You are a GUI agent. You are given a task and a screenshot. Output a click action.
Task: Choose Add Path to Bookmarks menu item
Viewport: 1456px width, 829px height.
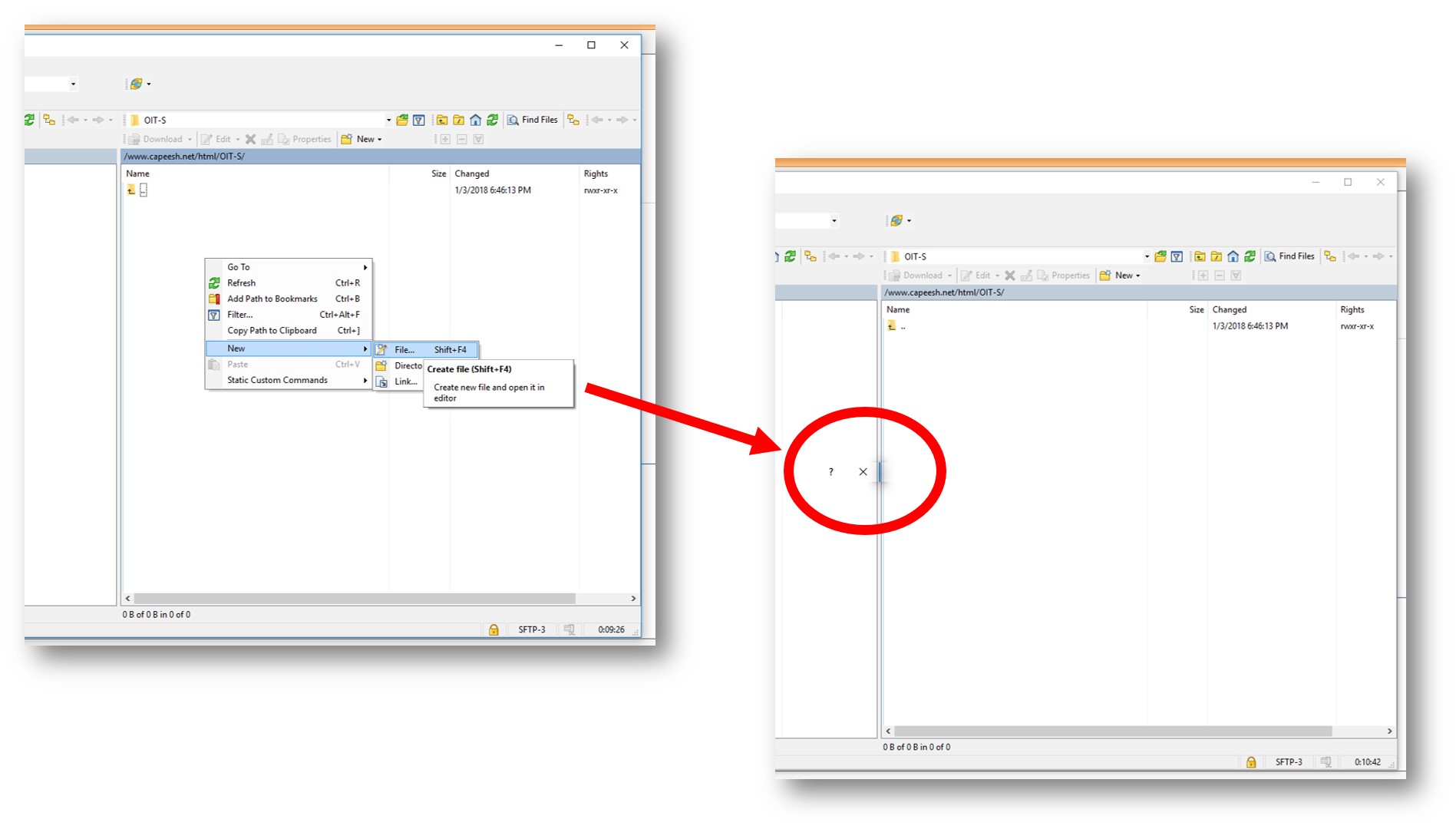[x=272, y=299]
